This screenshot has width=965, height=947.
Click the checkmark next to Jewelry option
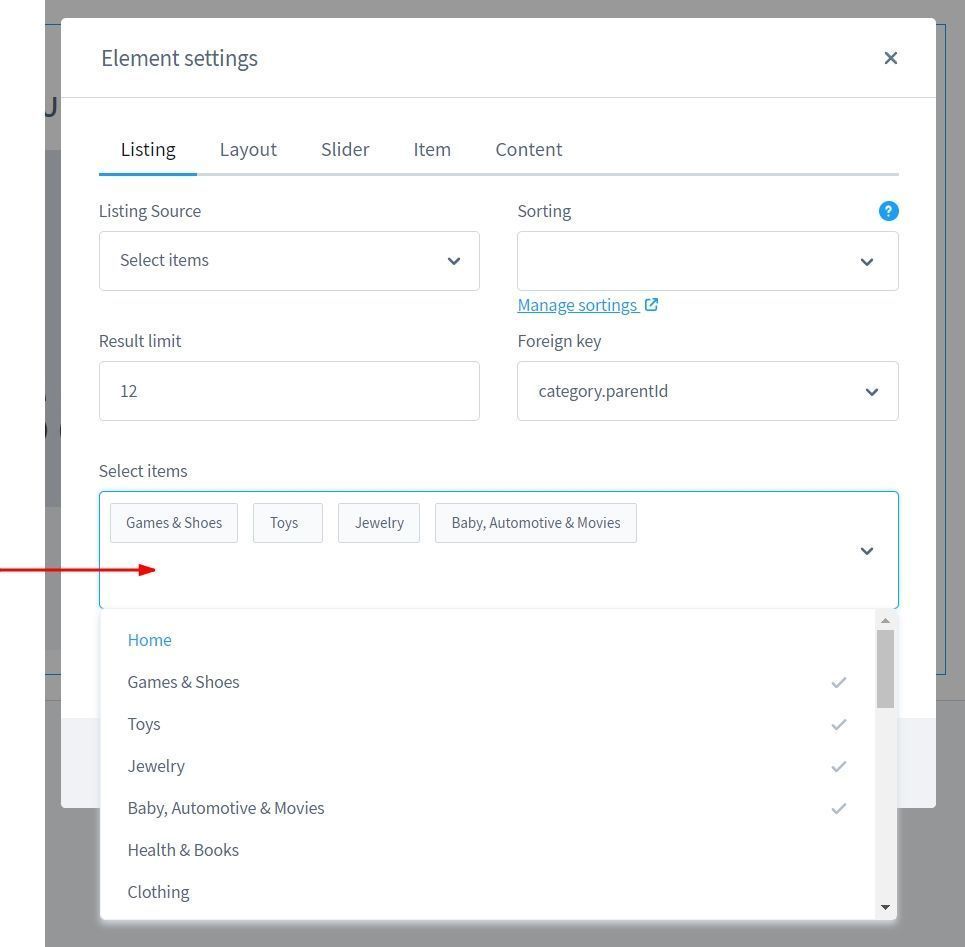(838, 766)
